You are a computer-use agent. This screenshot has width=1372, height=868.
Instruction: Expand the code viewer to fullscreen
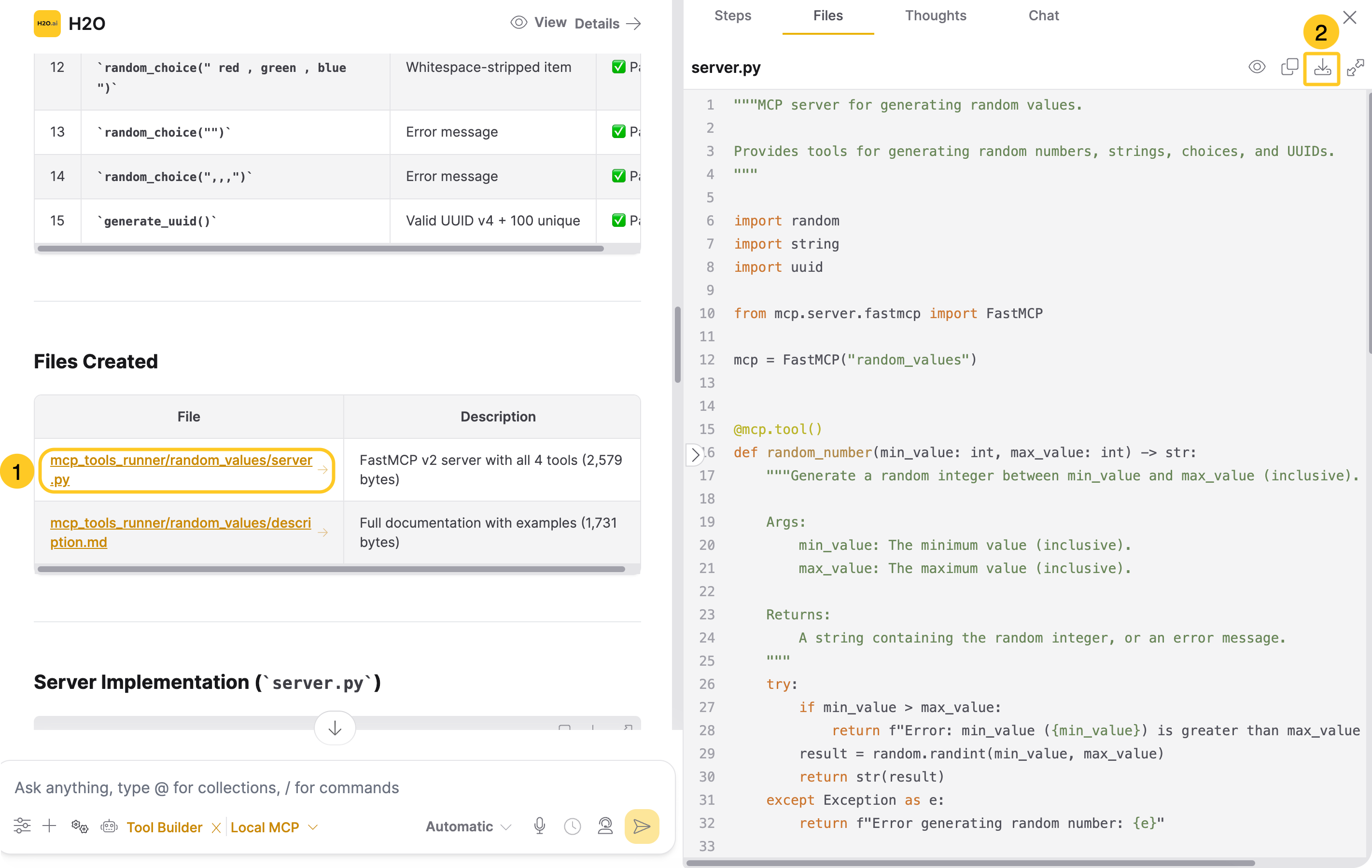(1355, 67)
